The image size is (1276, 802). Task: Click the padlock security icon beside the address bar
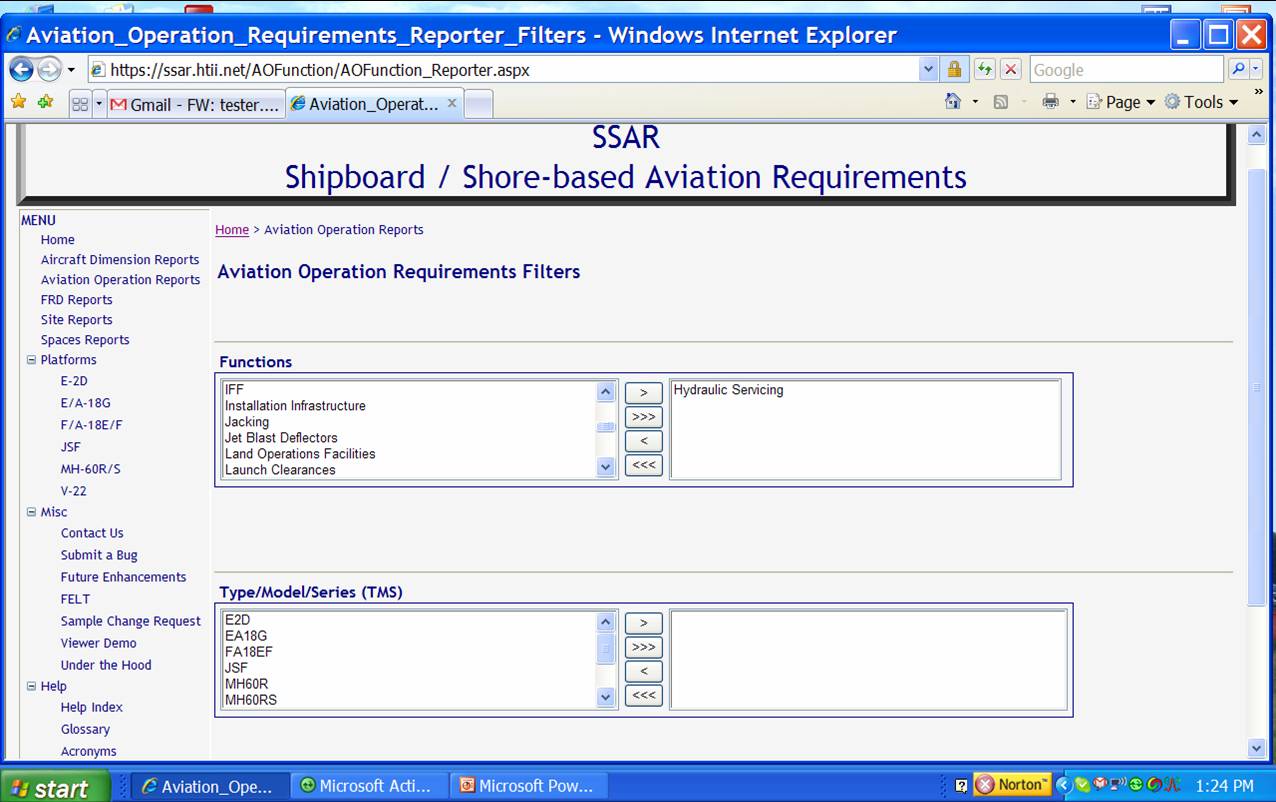tap(954, 69)
